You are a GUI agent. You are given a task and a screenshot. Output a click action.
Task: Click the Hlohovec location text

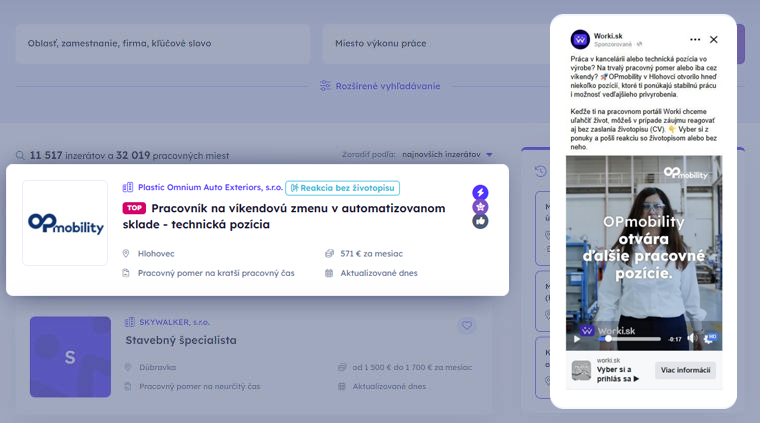click(156, 253)
